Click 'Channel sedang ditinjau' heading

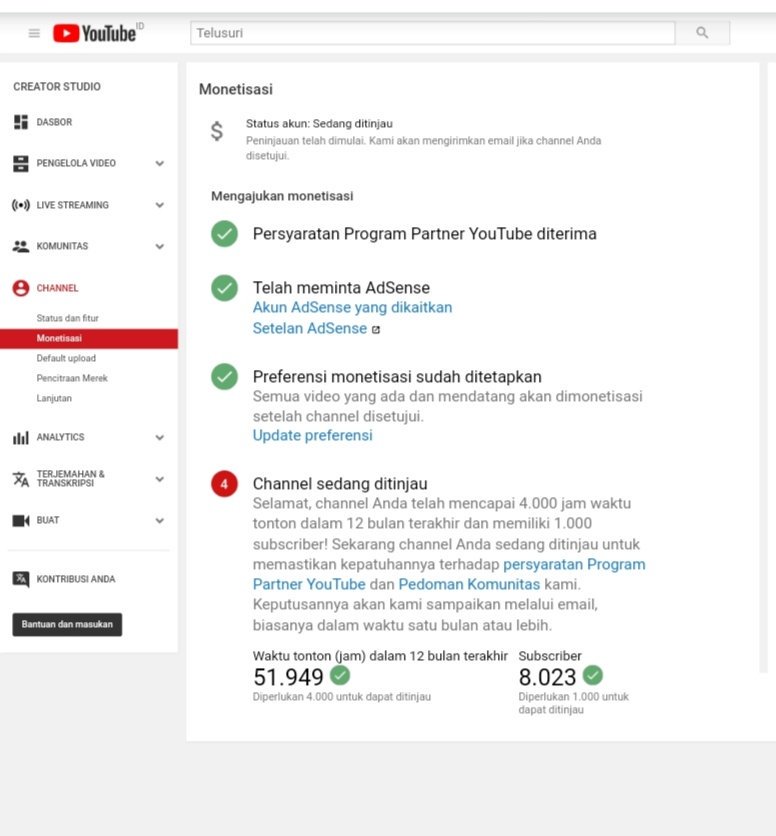point(340,484)
